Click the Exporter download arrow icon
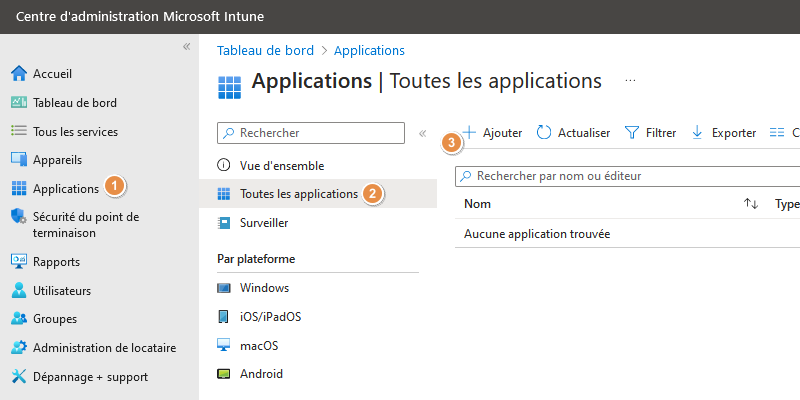This screenshot has width=800, height=400. [697, 133]
